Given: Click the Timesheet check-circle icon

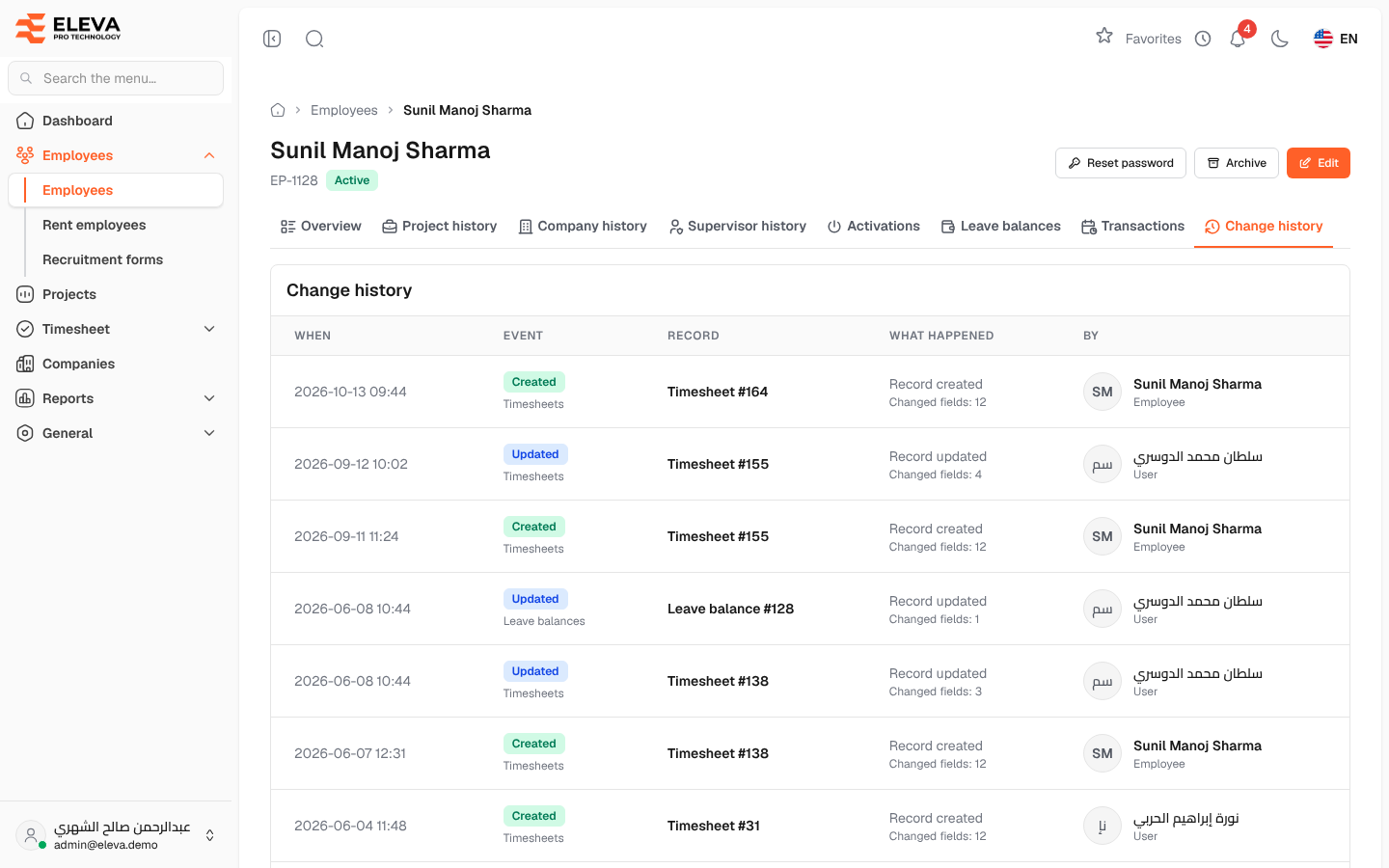Looking at the screenshot, I should (25, 329).
